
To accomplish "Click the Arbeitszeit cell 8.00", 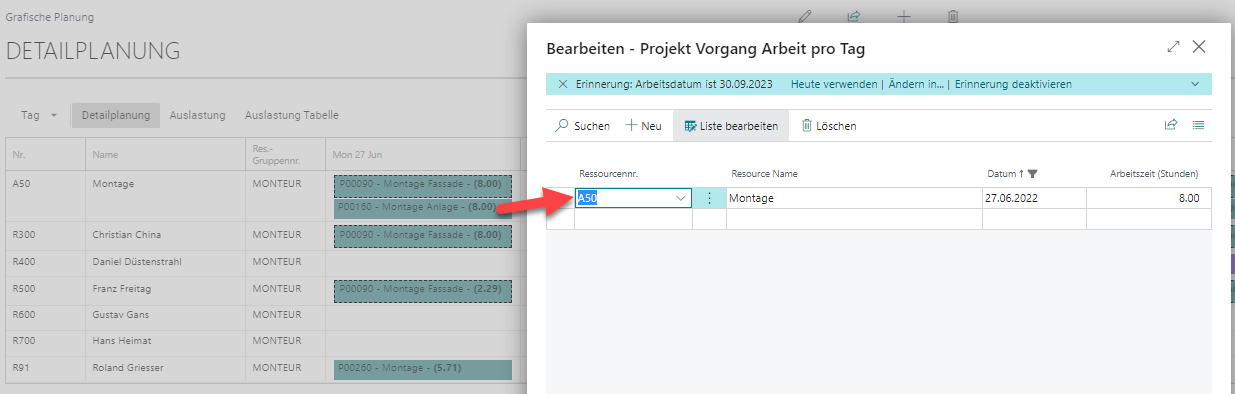I will (1148, 198).
